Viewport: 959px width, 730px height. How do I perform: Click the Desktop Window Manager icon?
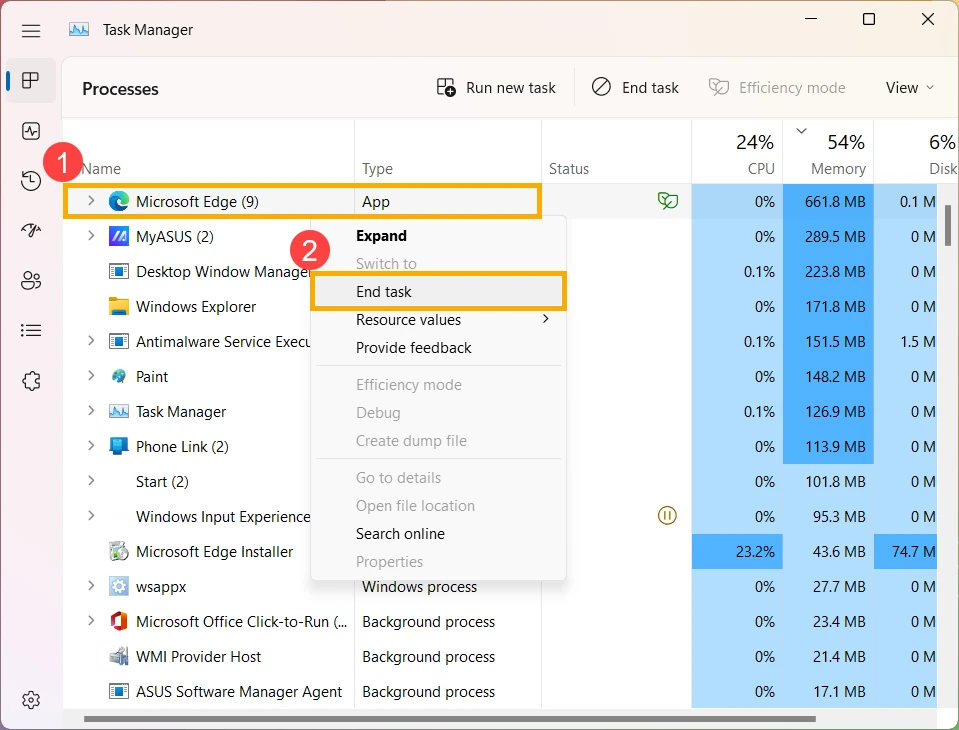tap(119, 271)
